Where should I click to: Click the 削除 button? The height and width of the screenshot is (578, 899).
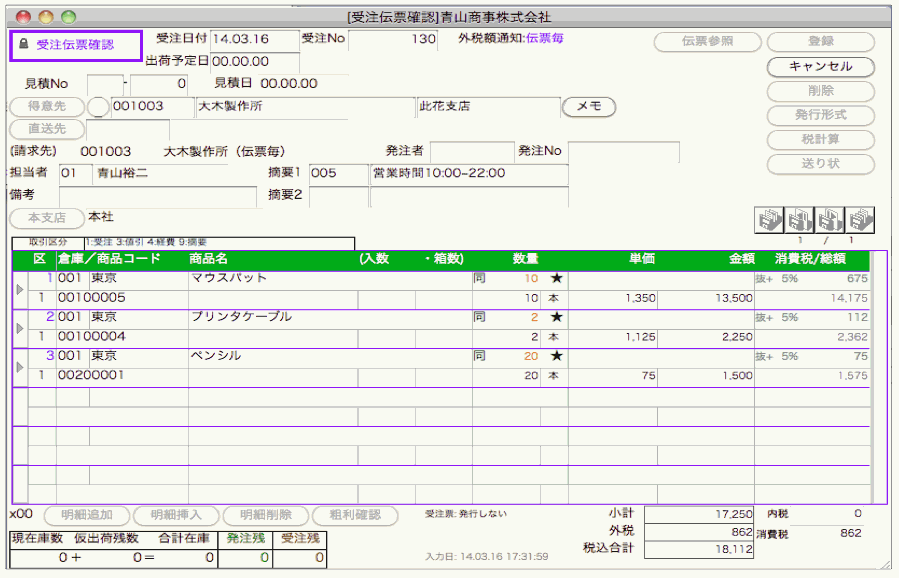point(820,91)
